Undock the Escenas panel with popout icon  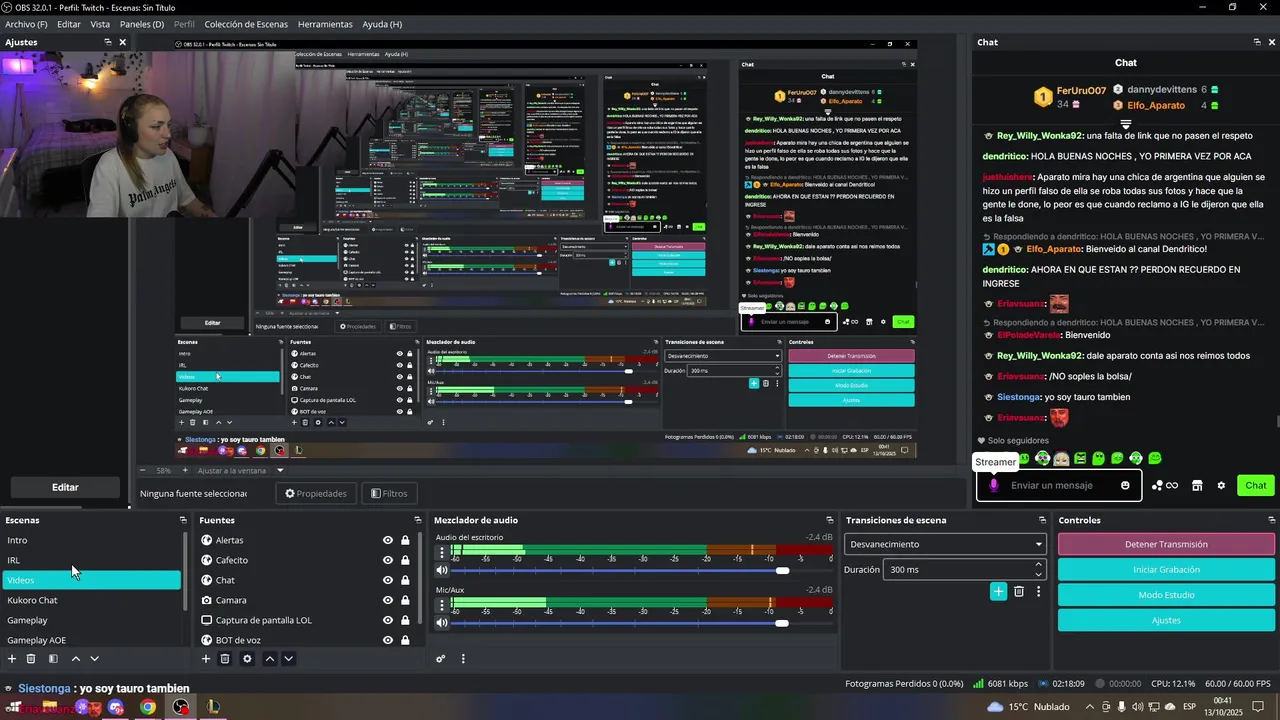(x=183, y=520)
